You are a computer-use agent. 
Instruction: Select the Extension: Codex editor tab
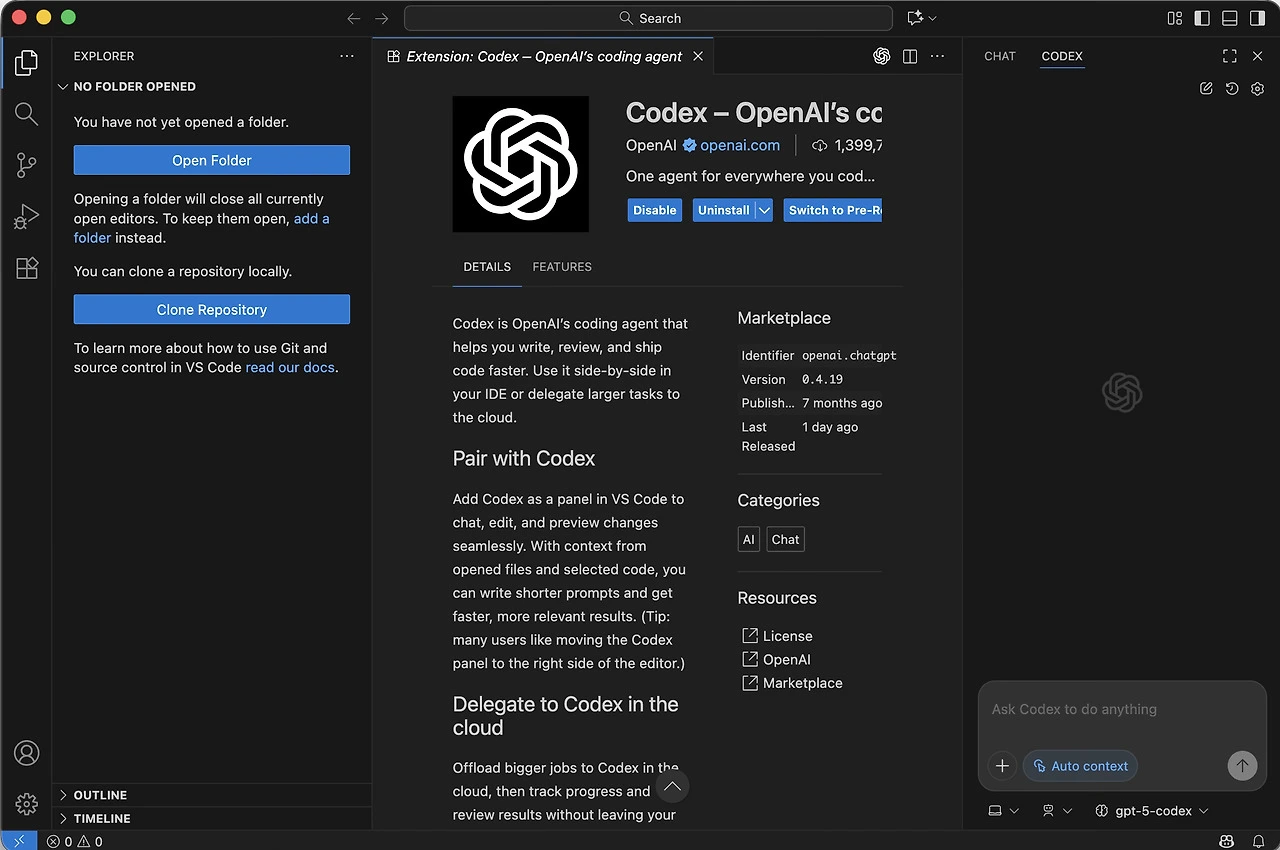[x=544, y=56]
